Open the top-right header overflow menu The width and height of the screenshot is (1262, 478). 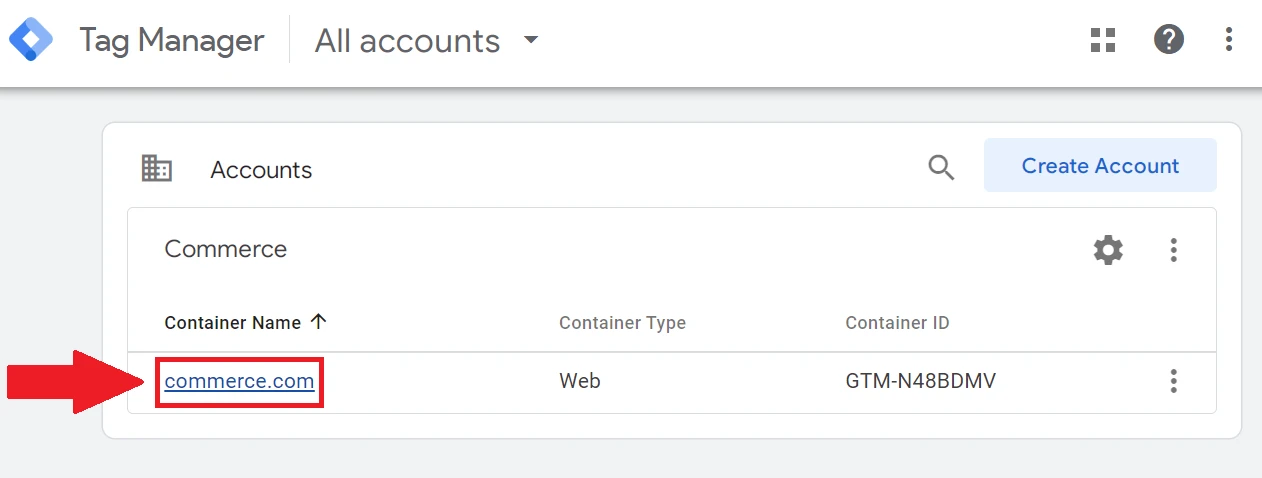pos(1229,40)
